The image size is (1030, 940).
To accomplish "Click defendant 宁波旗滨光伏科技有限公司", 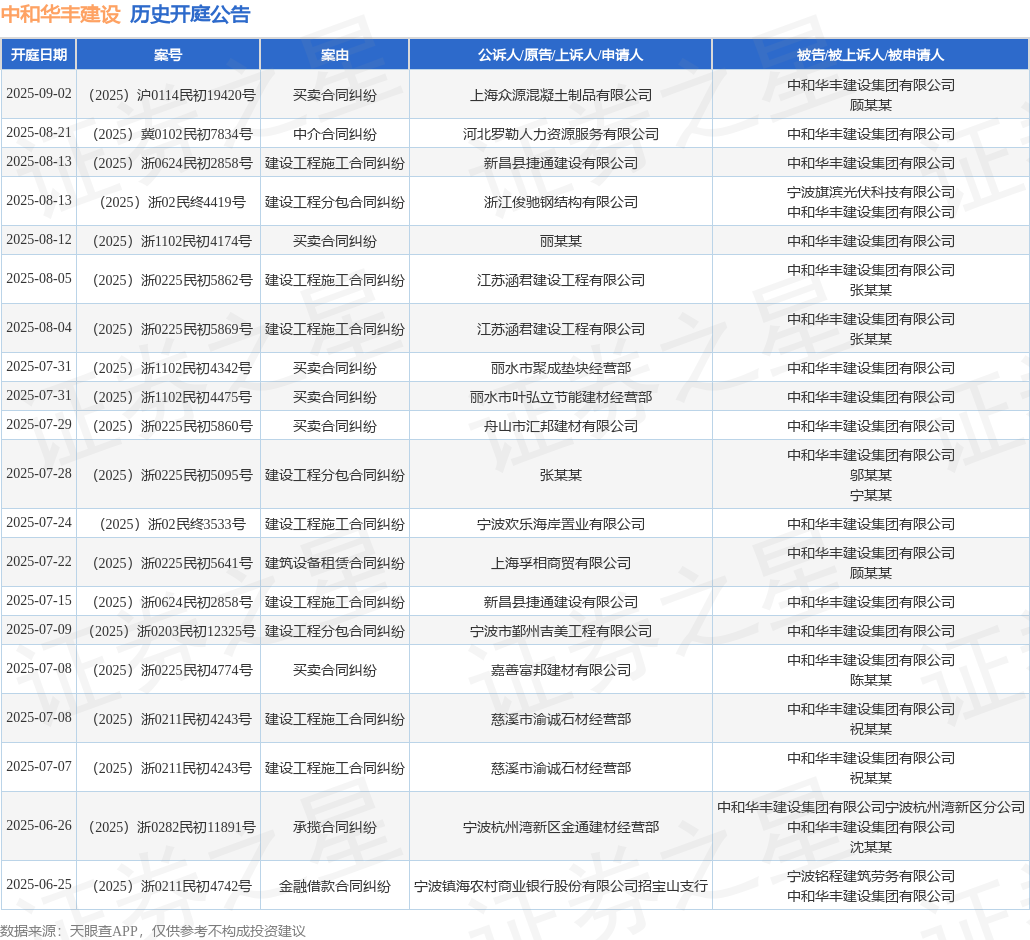I will click(x=870, y=192).
